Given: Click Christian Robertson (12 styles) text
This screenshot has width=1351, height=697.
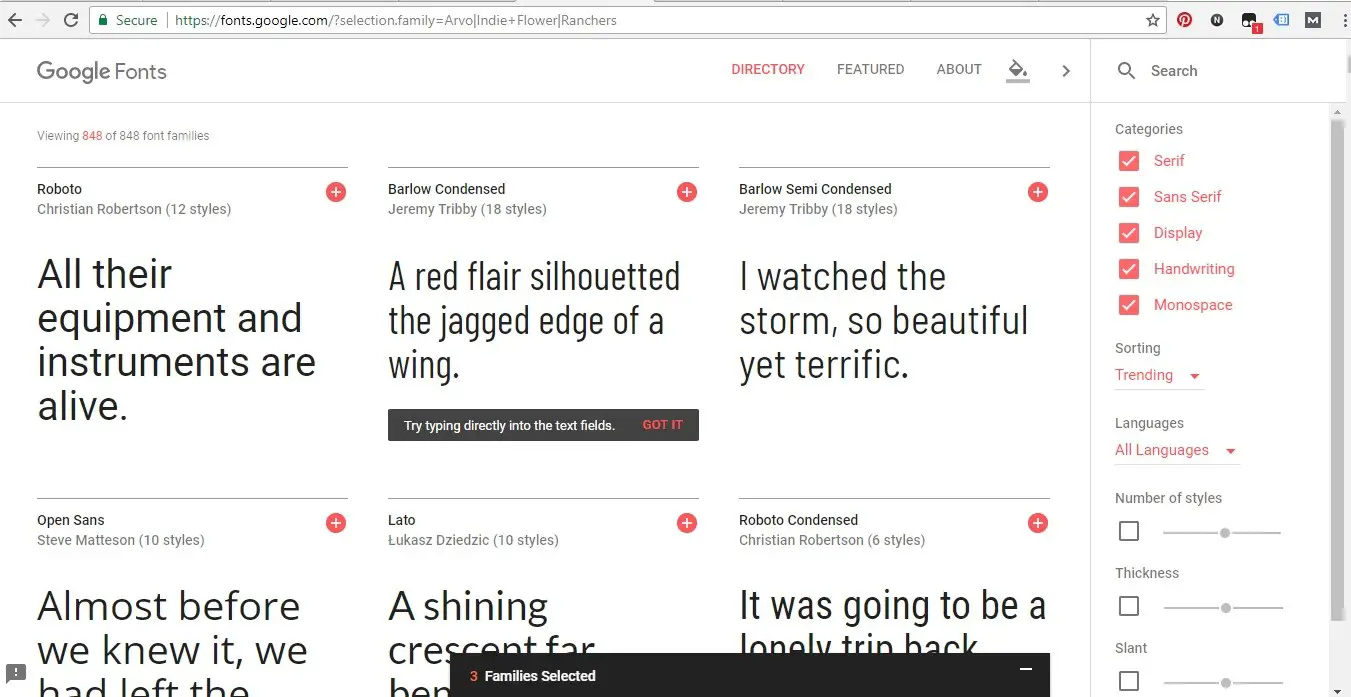Looking at the screenshot, I should pyautogui.click(x=134, y=209).
